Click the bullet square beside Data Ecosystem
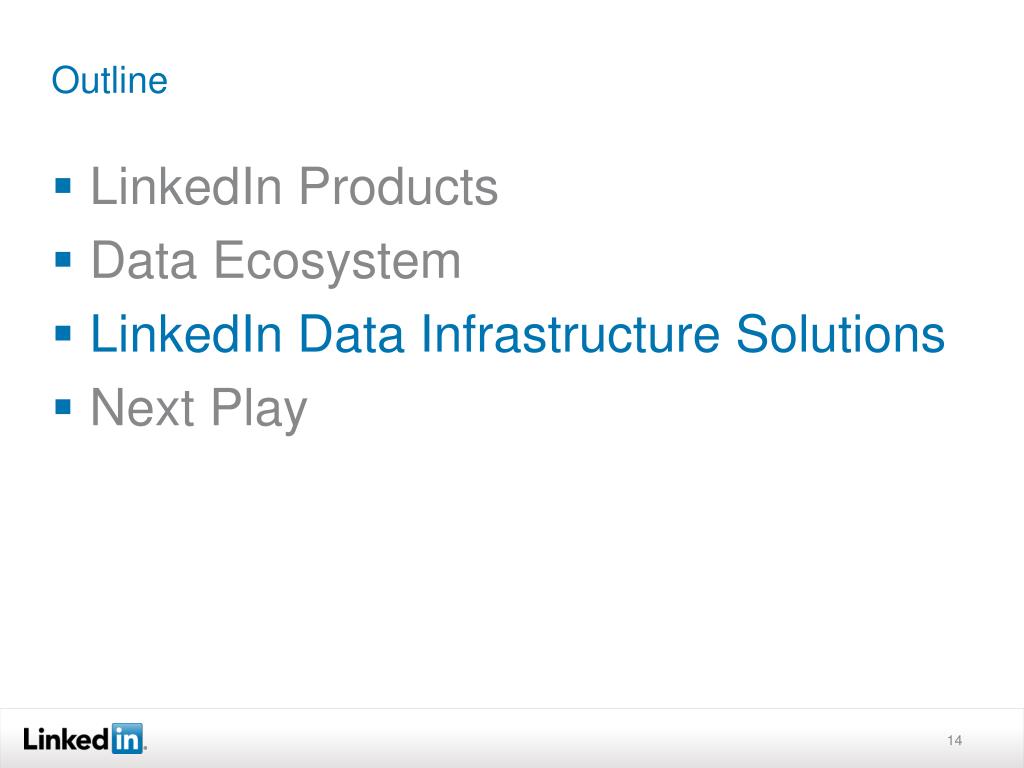Screen dimensions: 1024x768 pyautogui.click(x=63, y=259)
